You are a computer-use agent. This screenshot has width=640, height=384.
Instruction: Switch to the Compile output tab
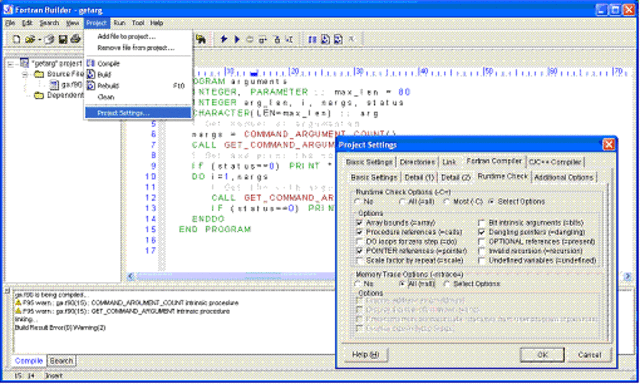(x=29, y=361)
